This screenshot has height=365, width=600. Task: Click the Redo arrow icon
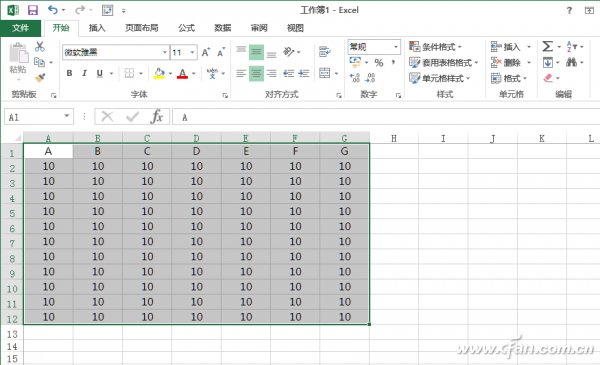(80, 10)
